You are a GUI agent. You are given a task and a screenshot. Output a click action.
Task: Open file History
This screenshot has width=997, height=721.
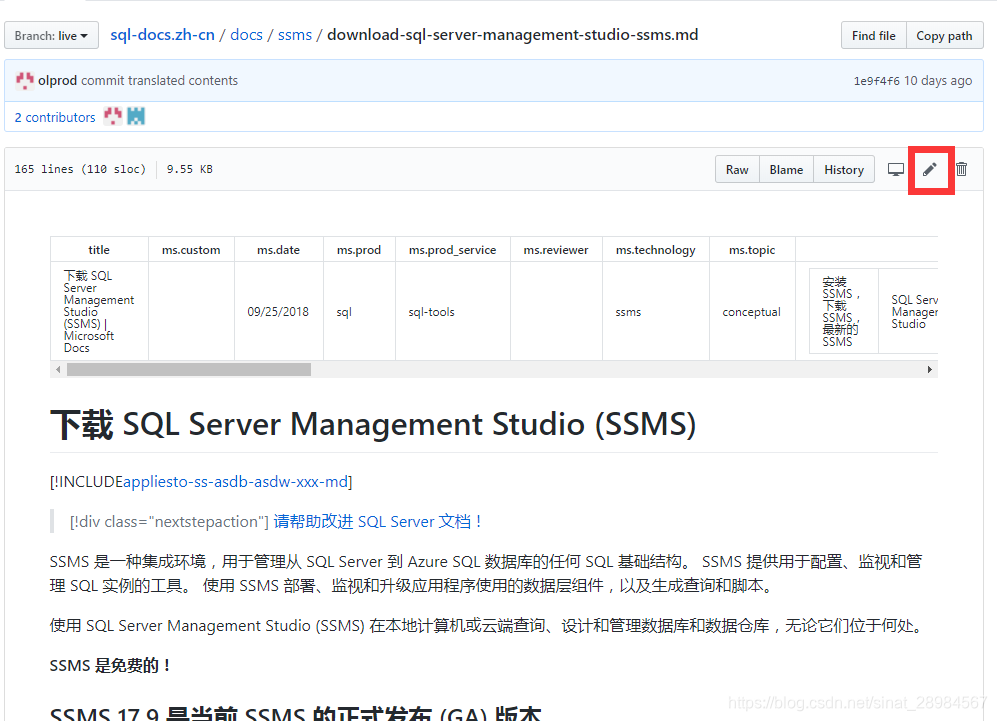(x=844, y=170)
